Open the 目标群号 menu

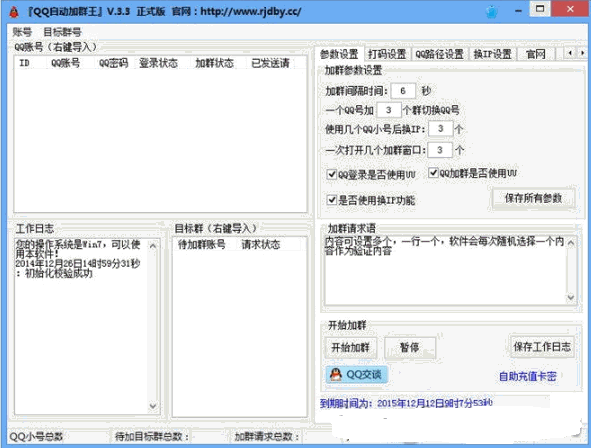[x=62, y=32]
